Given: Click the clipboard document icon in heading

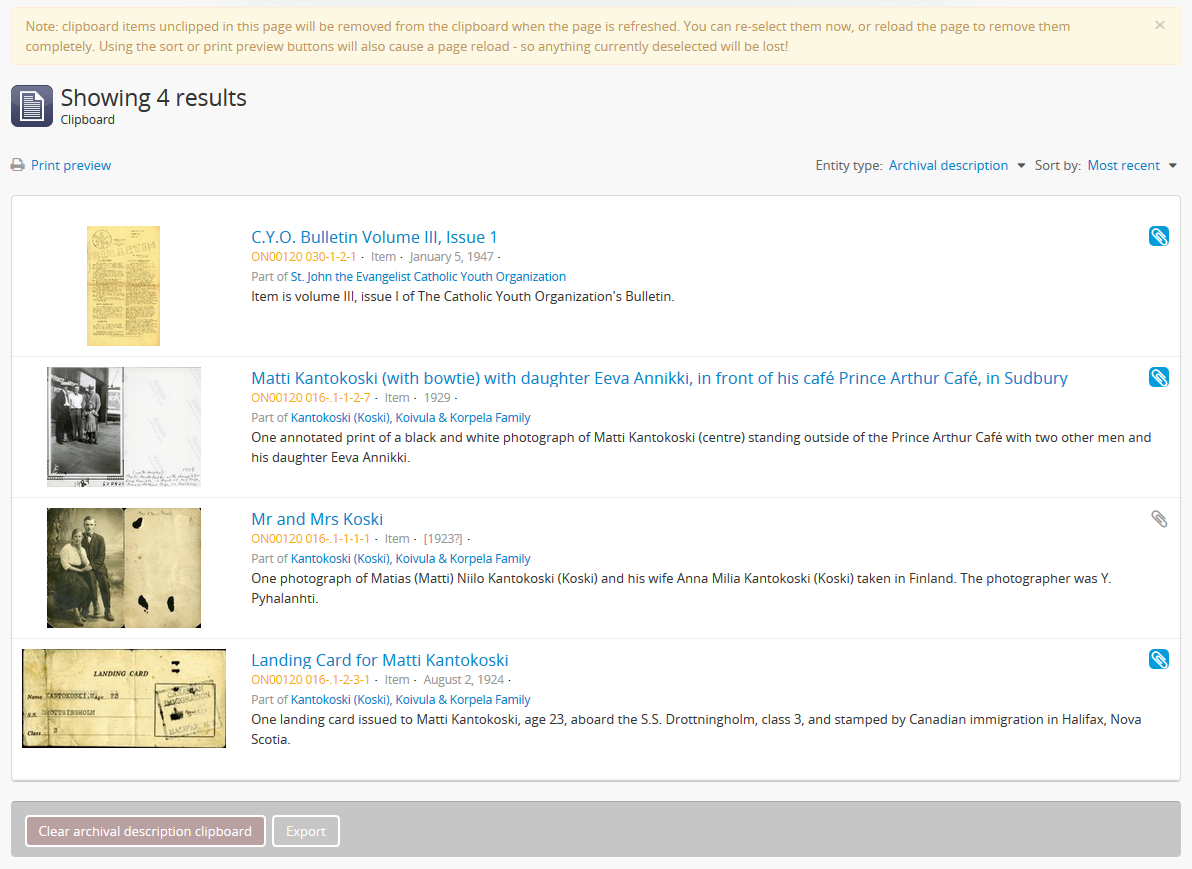Looking at the screenshot, I should coord(32,106).
